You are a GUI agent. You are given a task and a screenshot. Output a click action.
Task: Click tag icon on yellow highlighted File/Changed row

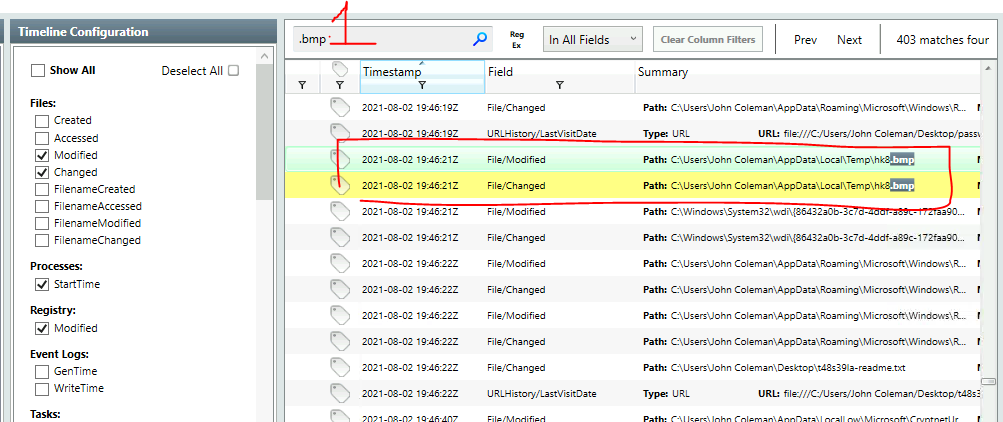pyautogui.click(x=341, y=184)
